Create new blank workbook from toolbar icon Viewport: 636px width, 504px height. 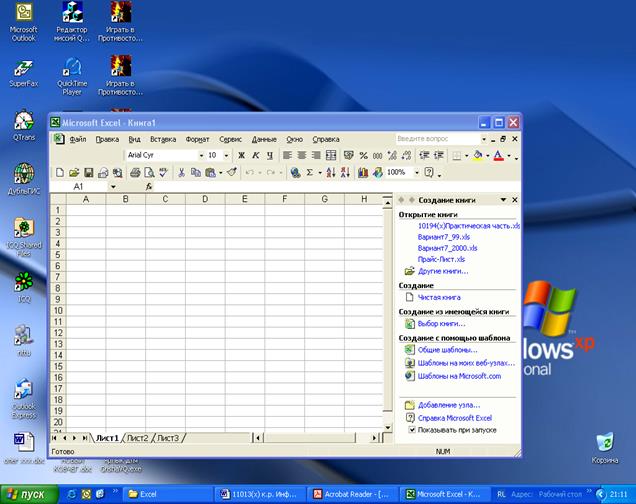tap(61, 172)
